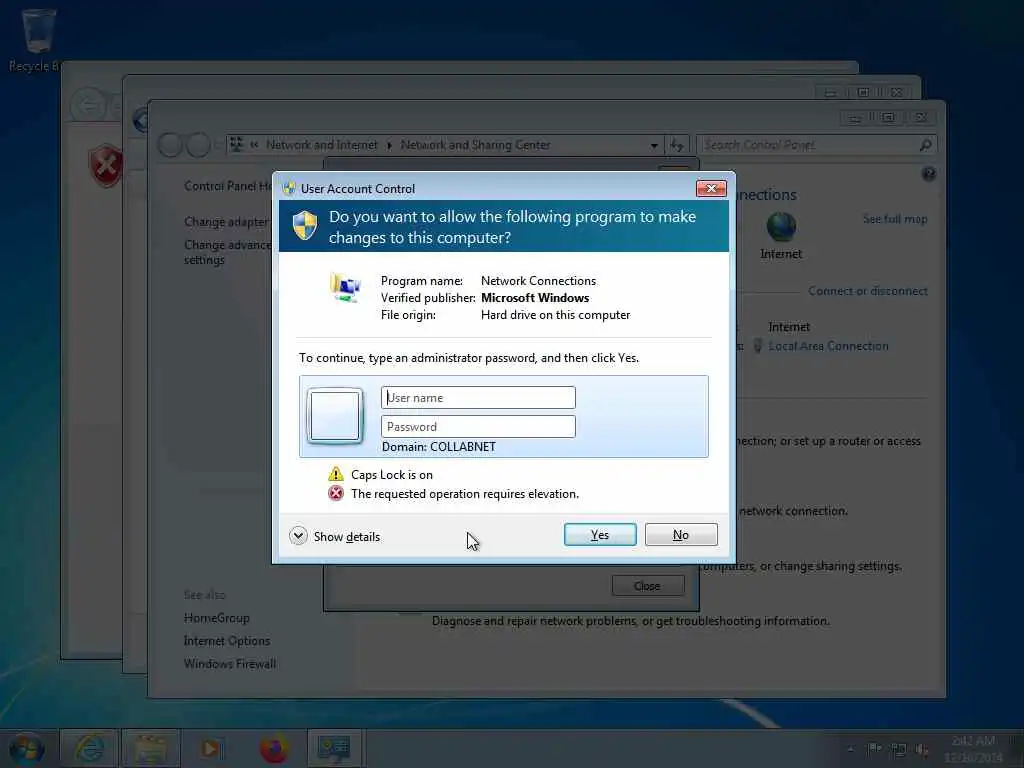1024x768 pixels.
Task: Open Windows Media Player from taskbar
Action: click(x=212, y=748)
